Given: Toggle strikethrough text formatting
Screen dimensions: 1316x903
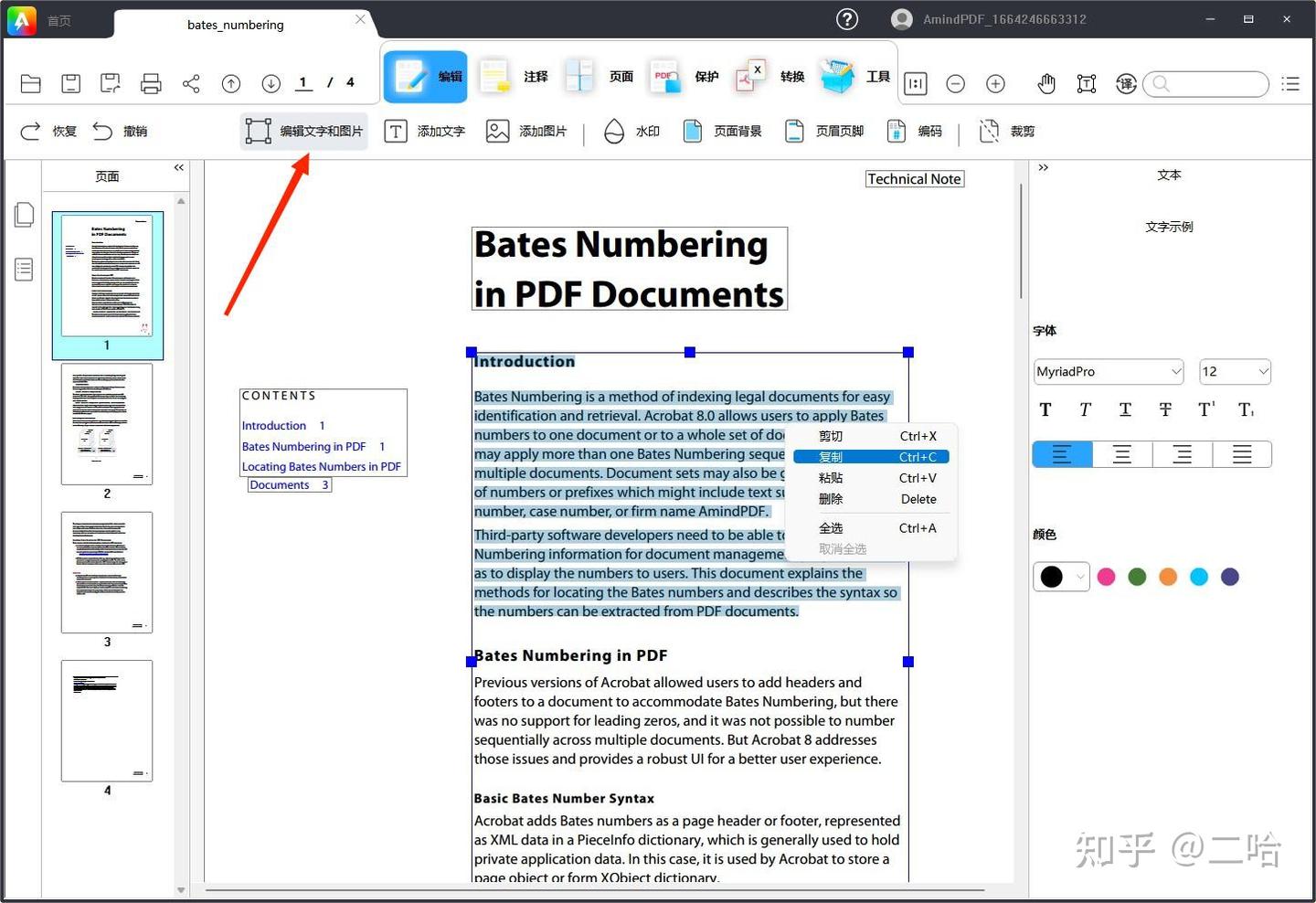Looking at the screenshot, I should [x=1165, y=409].
